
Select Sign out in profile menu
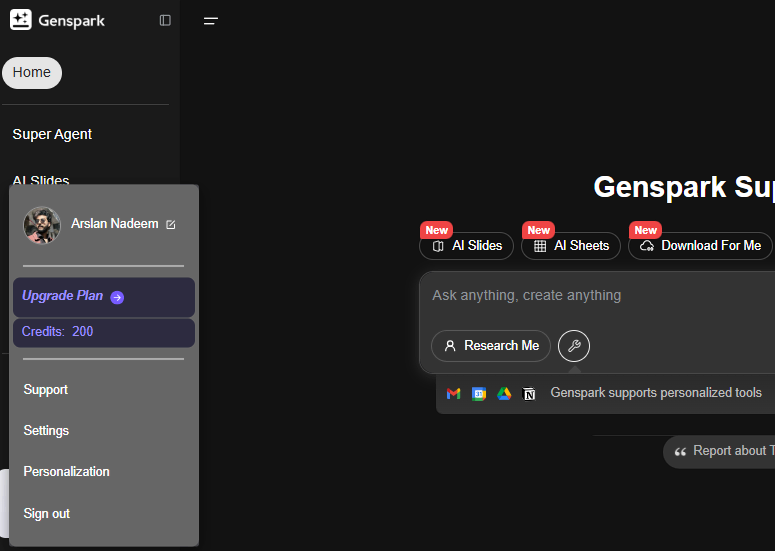click(x=47, y=514)
